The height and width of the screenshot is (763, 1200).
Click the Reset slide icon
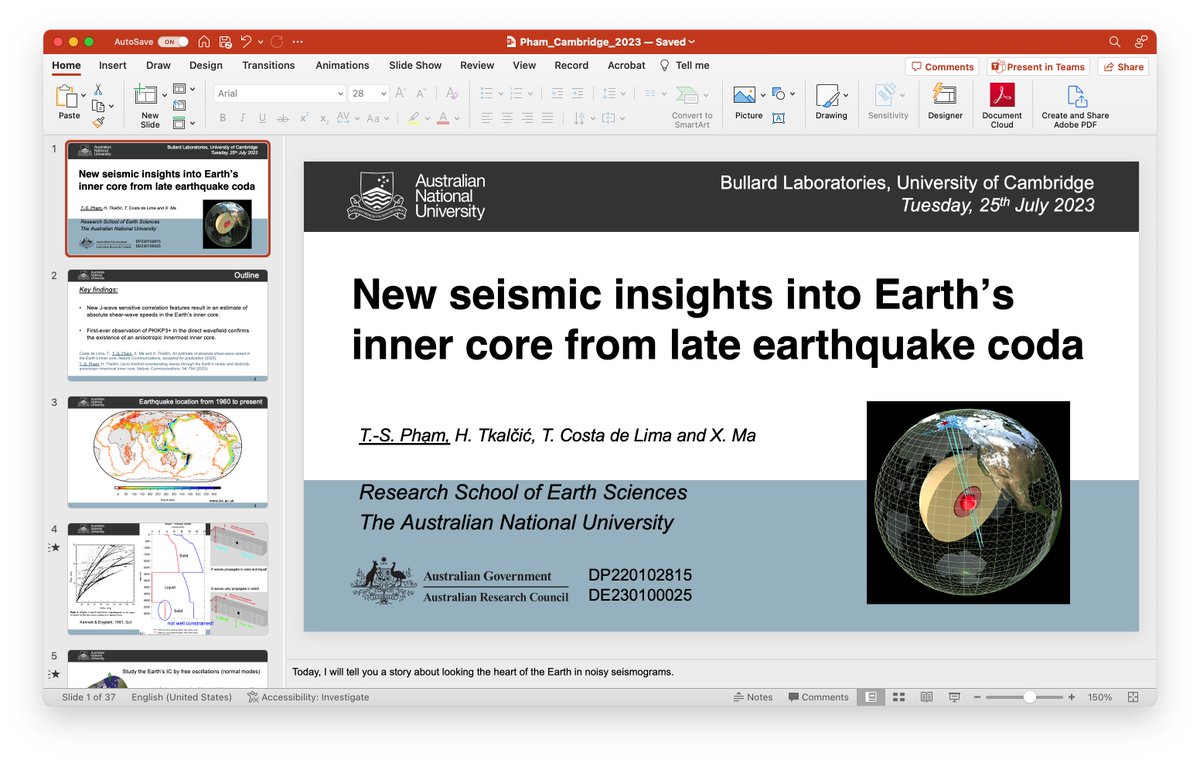(178, 106)
